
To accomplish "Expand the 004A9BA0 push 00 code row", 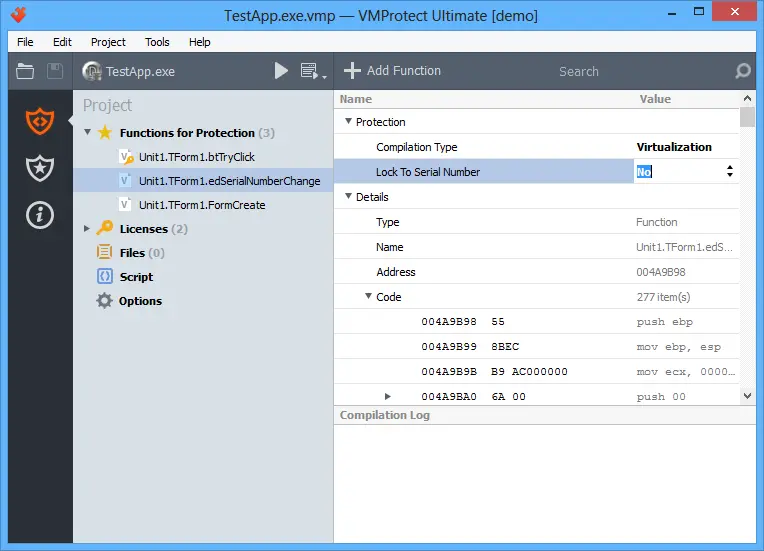I will 387,397.
